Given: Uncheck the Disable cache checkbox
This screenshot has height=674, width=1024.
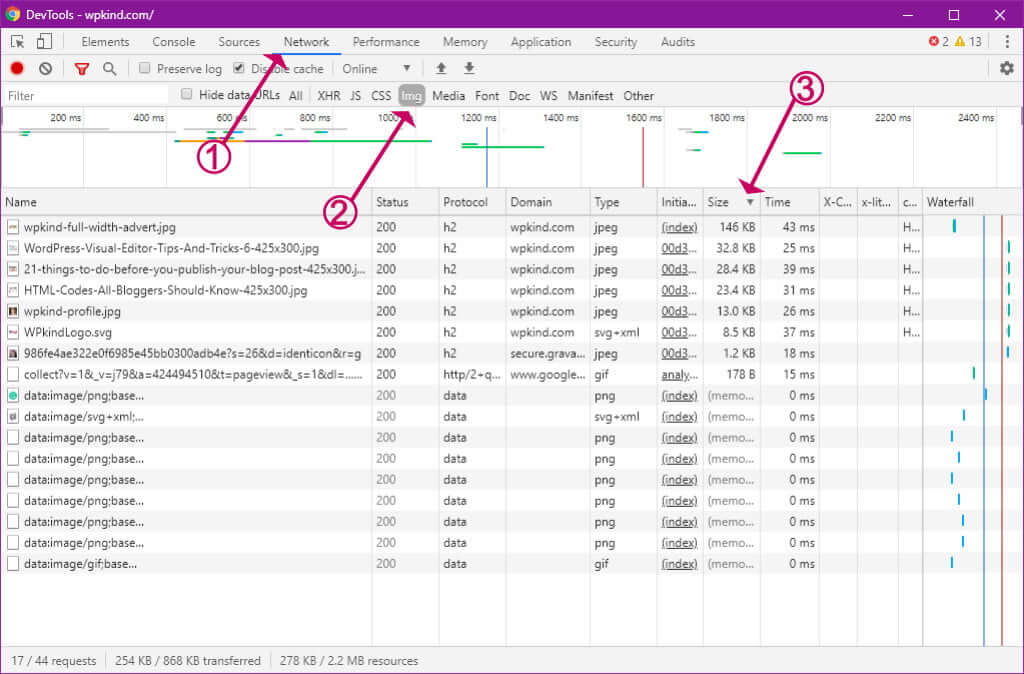Looking at the screenshot, I should click(239, 69).
